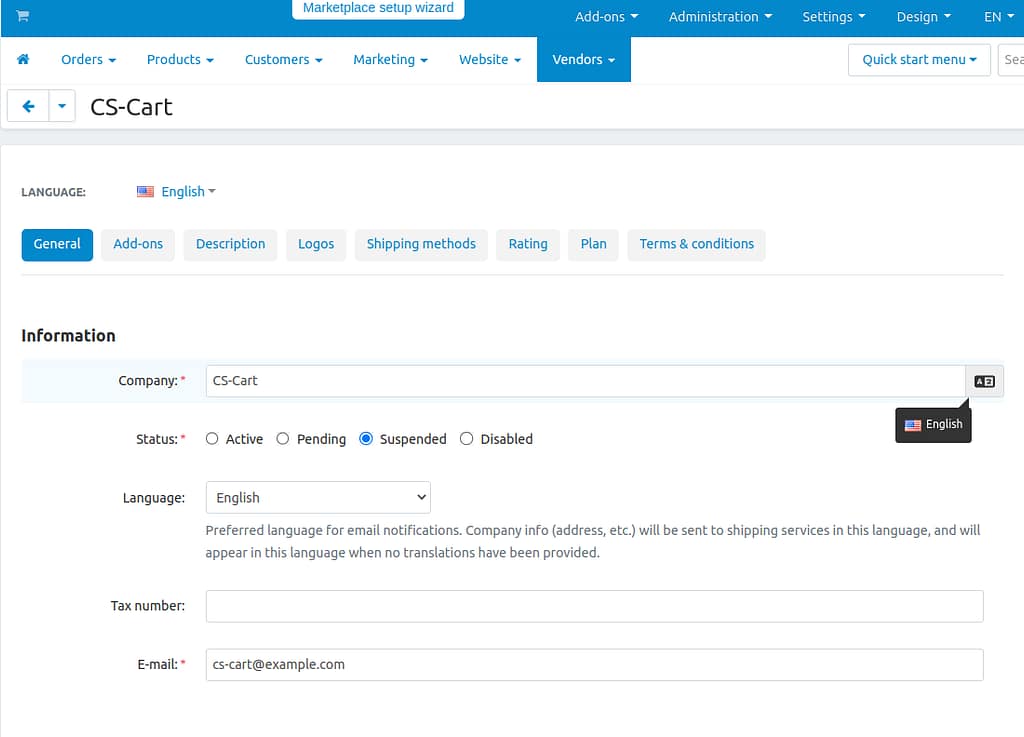Open the Language select dropdown
The width and height of the screenshot is (1024, 737).
click(x=317, y=498)
